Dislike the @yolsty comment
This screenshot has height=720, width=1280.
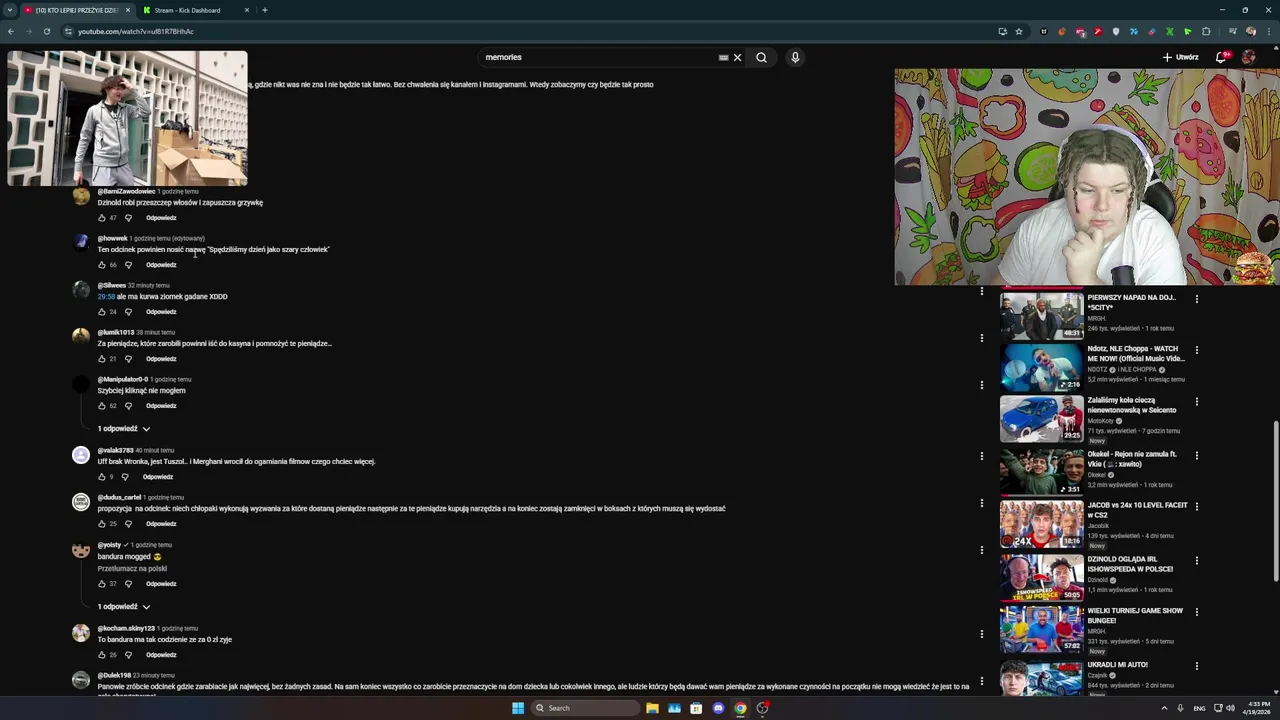pos(128,584)
